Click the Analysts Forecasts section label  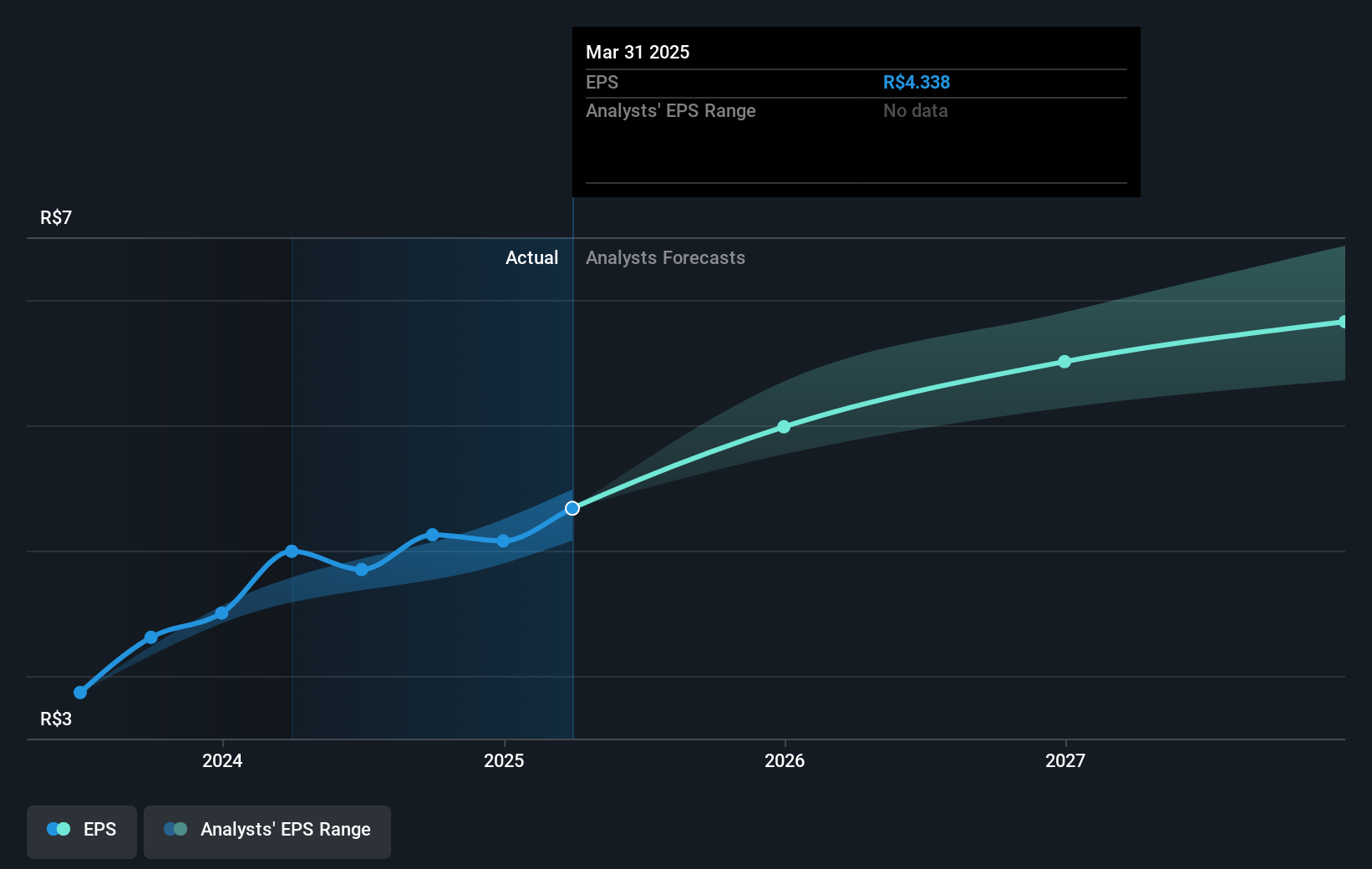pos(665,258)
